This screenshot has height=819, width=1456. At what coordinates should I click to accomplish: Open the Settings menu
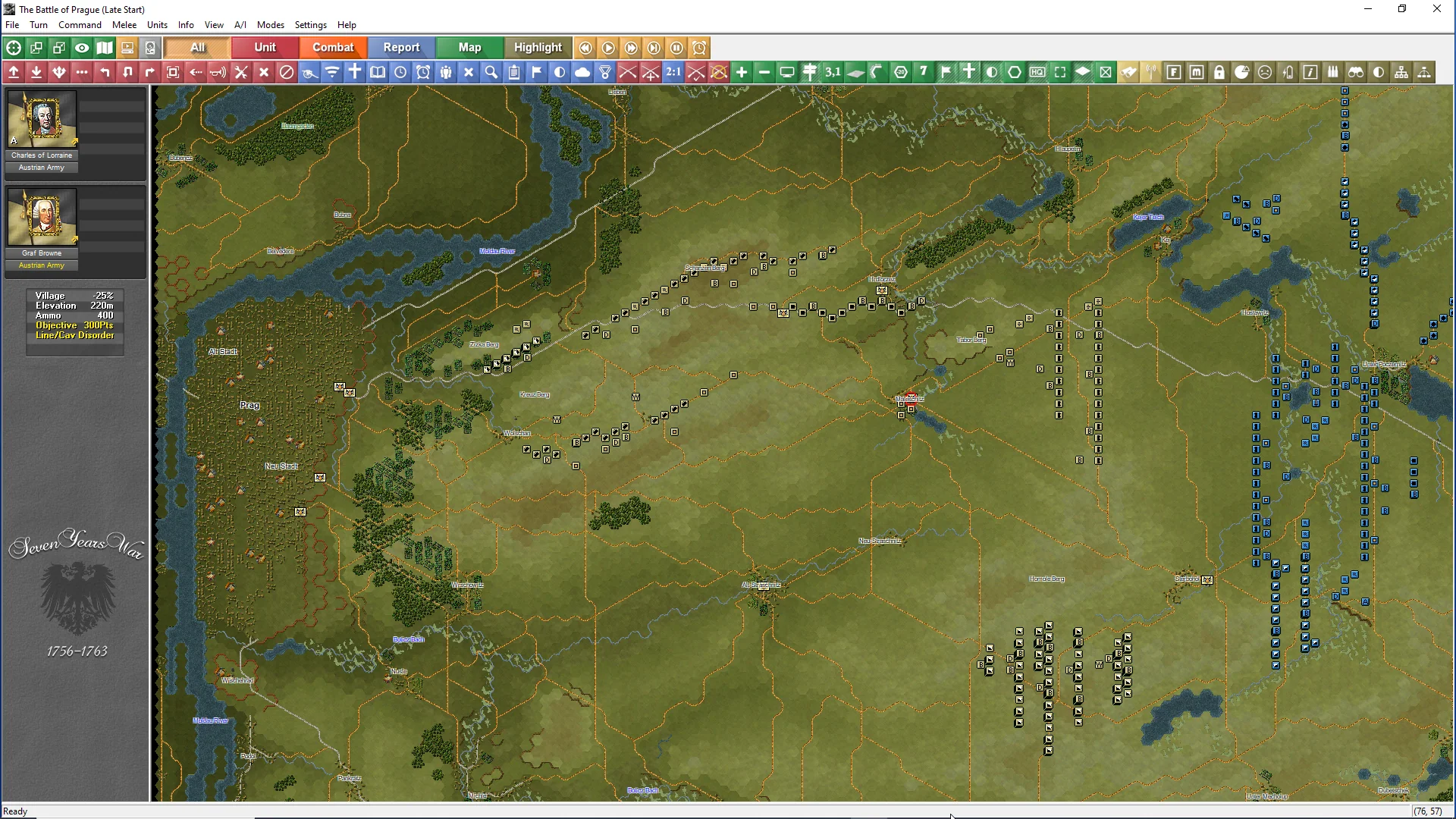click(x=310, y=25)
